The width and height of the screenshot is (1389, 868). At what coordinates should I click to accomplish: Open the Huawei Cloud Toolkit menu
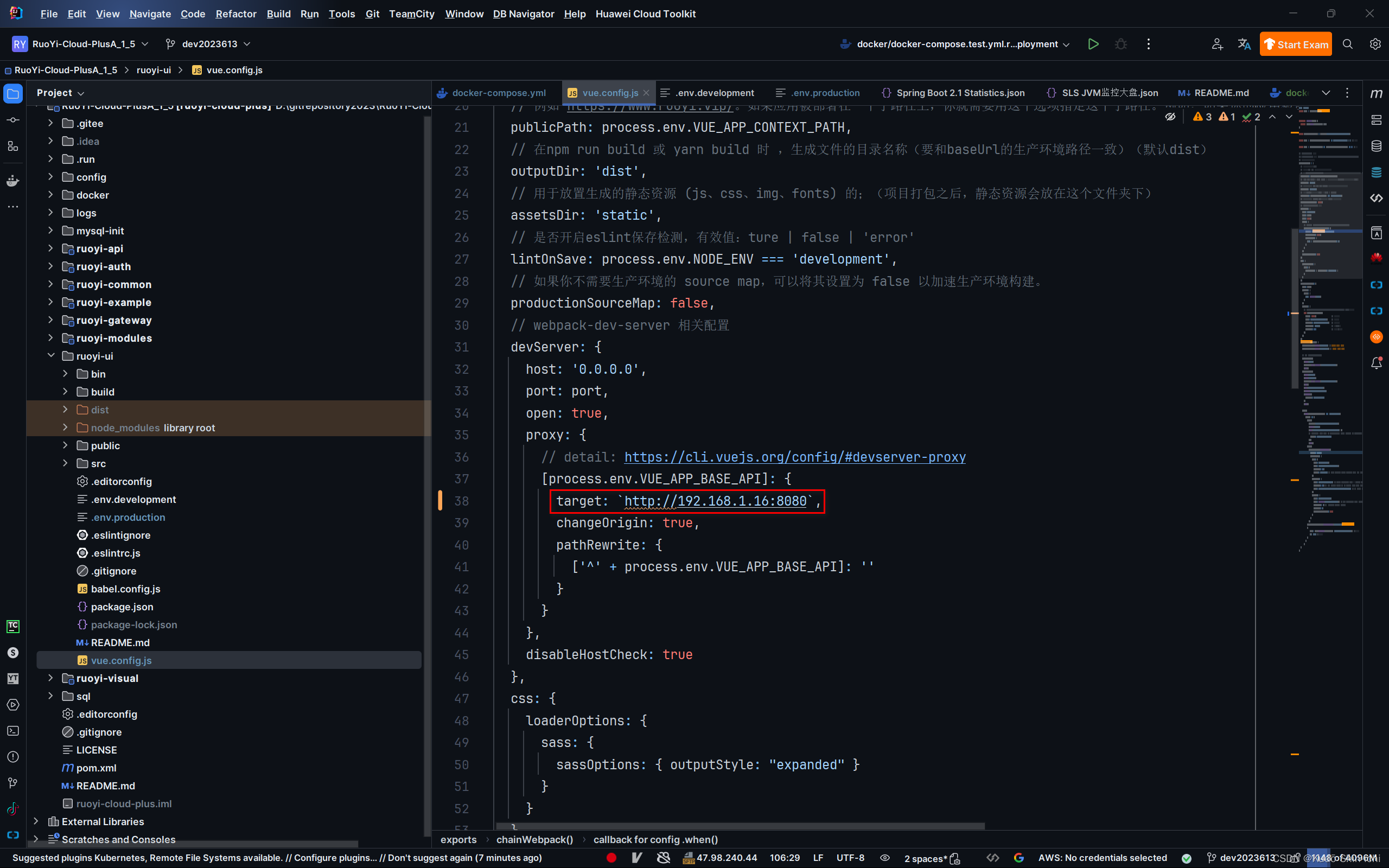pyautogui.click(x=645, y=14)
